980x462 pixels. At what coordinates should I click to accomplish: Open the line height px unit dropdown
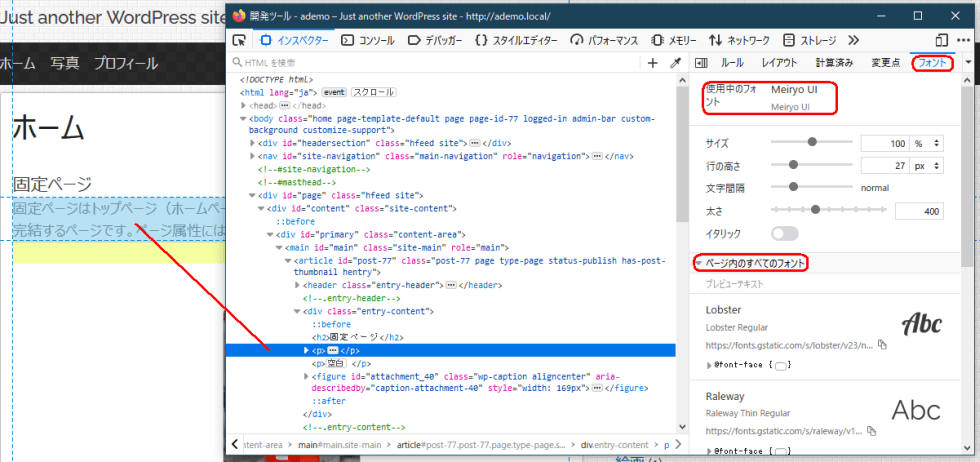click(x=927, y=166)
